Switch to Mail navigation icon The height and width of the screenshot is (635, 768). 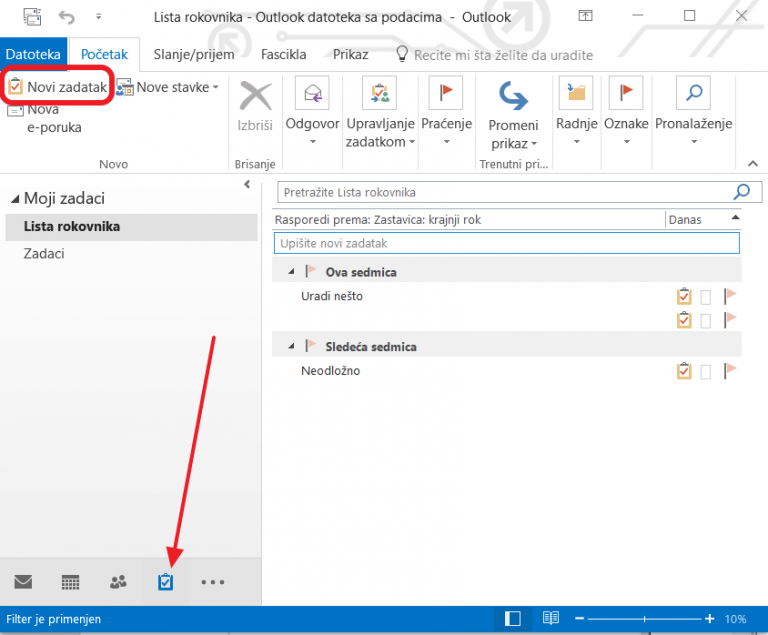coord(23,582)
